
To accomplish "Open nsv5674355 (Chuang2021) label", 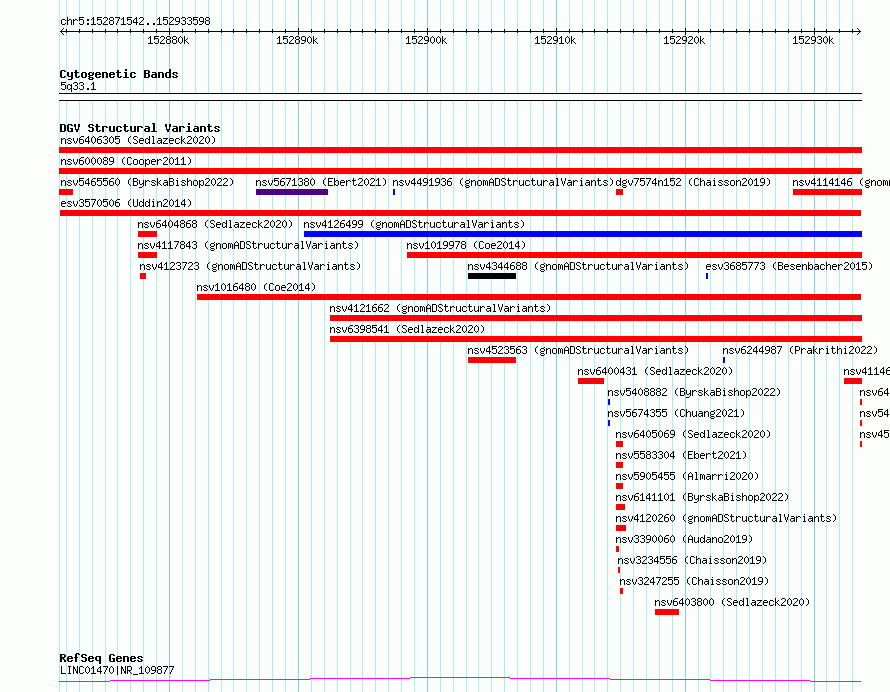I will point(676,413).
